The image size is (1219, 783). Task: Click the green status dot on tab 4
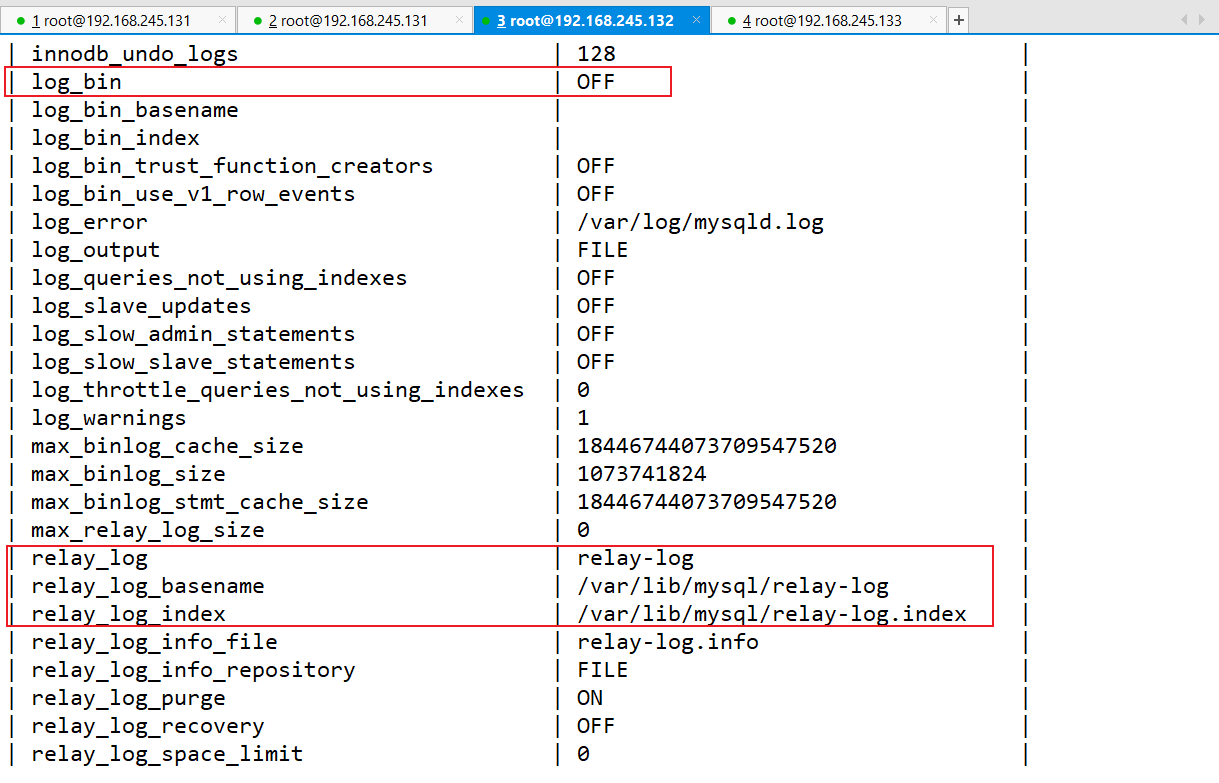click(x=731, y=21)
